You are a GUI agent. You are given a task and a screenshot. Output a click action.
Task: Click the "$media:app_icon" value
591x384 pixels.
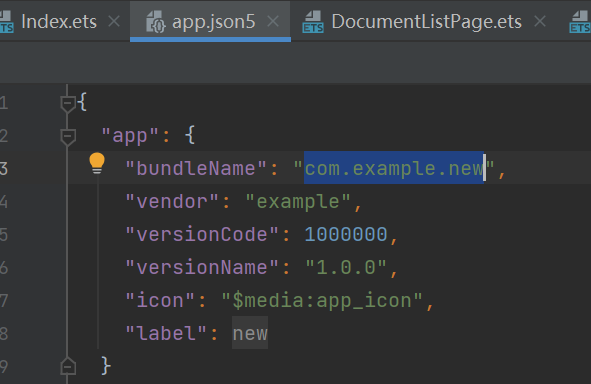coord(322,301)
